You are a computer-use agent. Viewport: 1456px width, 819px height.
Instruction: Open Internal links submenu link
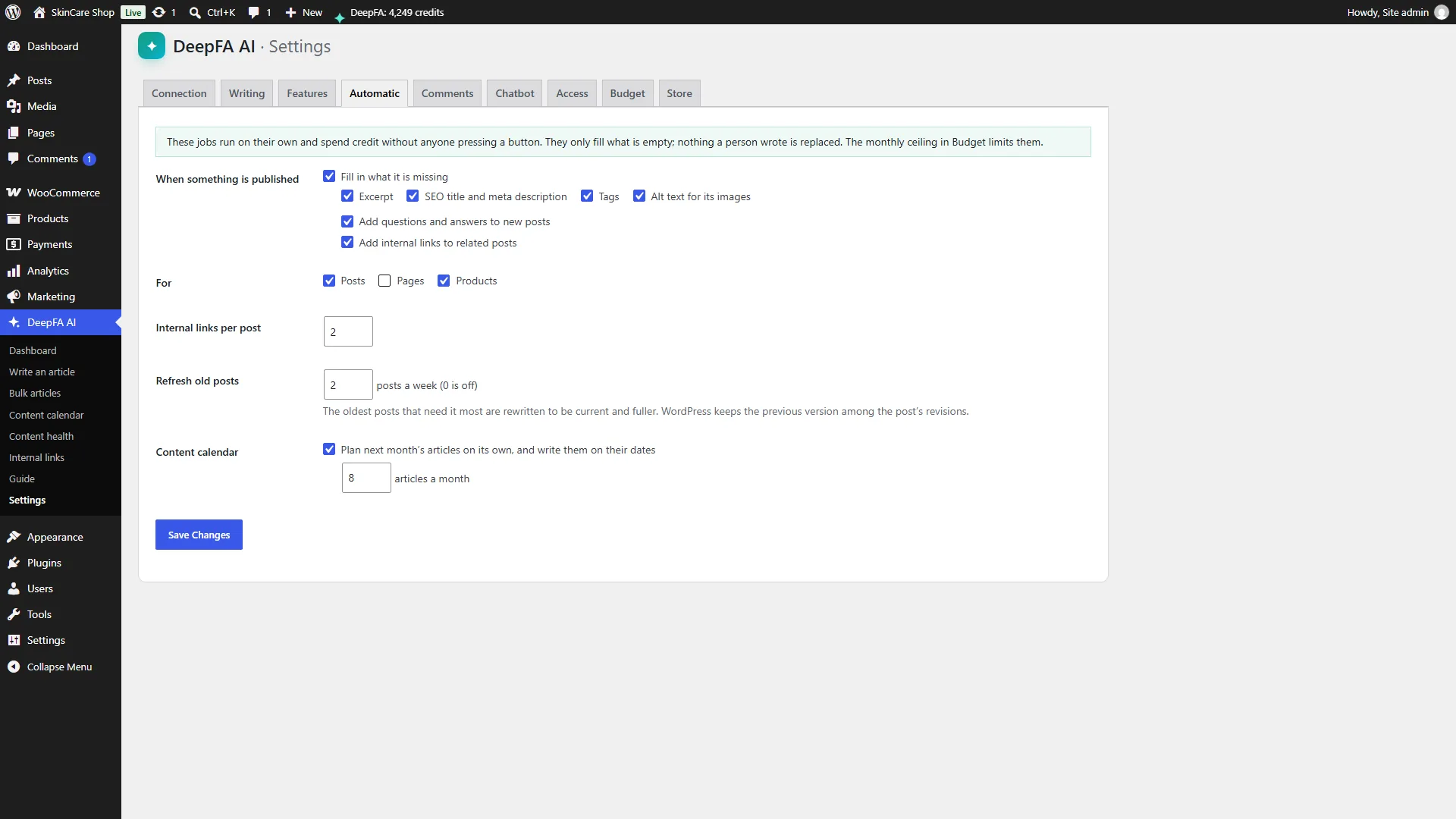click(x=36, y=457)
